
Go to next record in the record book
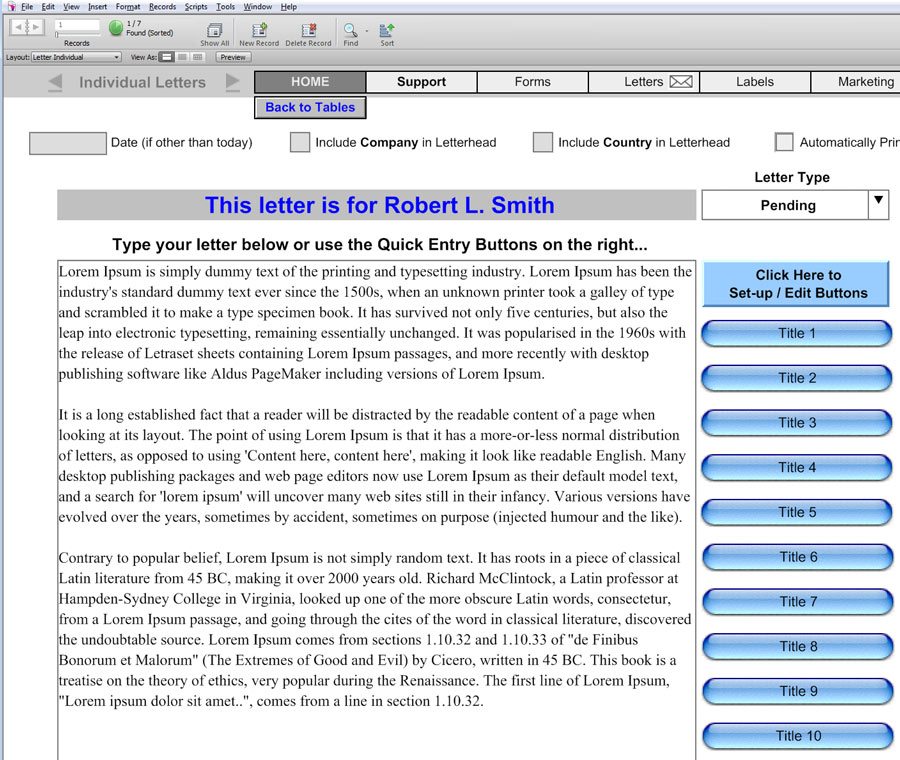tap(34, 27)
